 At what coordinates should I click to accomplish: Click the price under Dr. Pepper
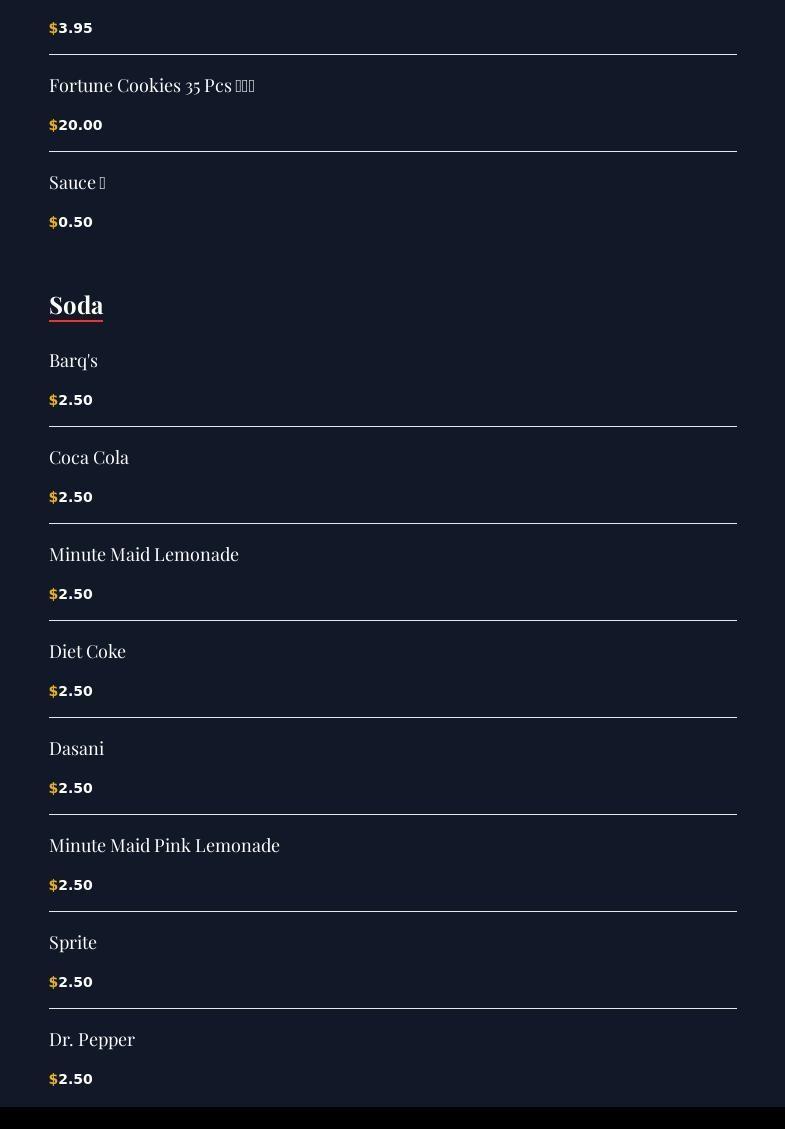(71, 1079)
